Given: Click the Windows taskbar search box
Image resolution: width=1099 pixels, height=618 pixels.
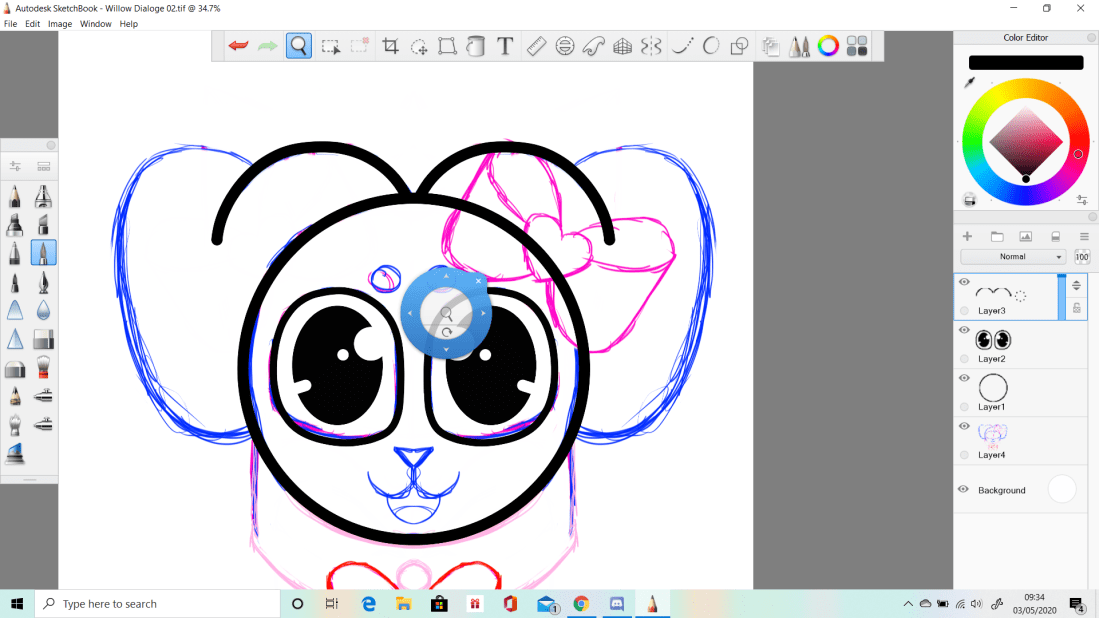Looking at the screenshot, I should pos(160,604).
